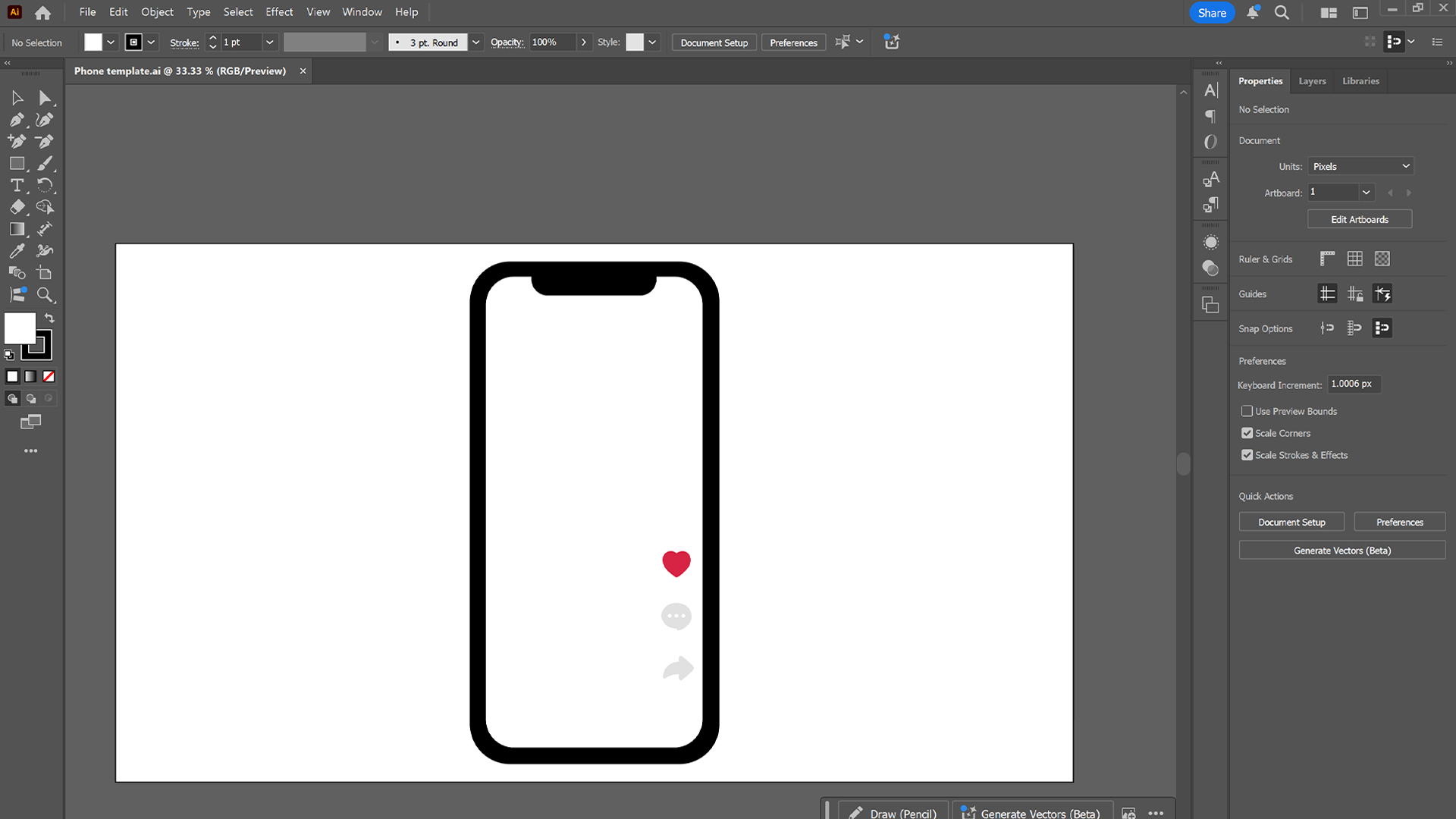Toggle Show Guides button
The height and width of the screenshot is (819, 1456).
(1327, 293)
